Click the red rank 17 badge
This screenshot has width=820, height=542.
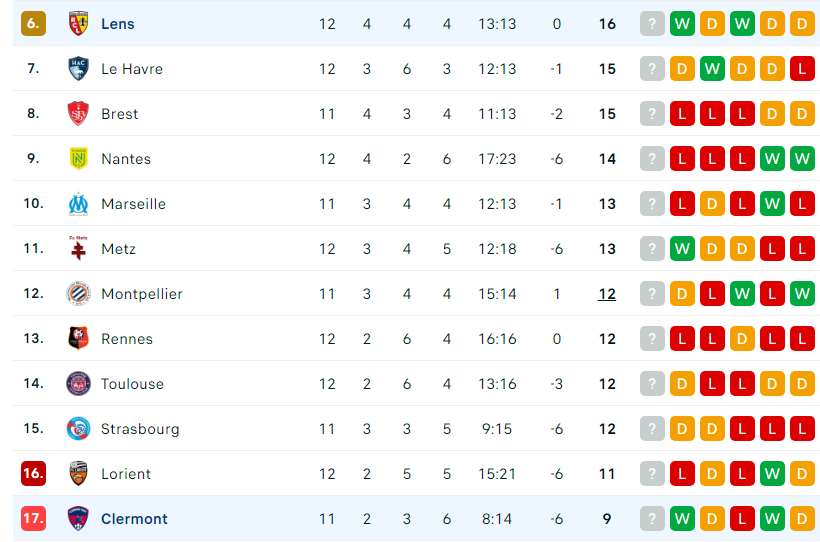pos(33,518)
